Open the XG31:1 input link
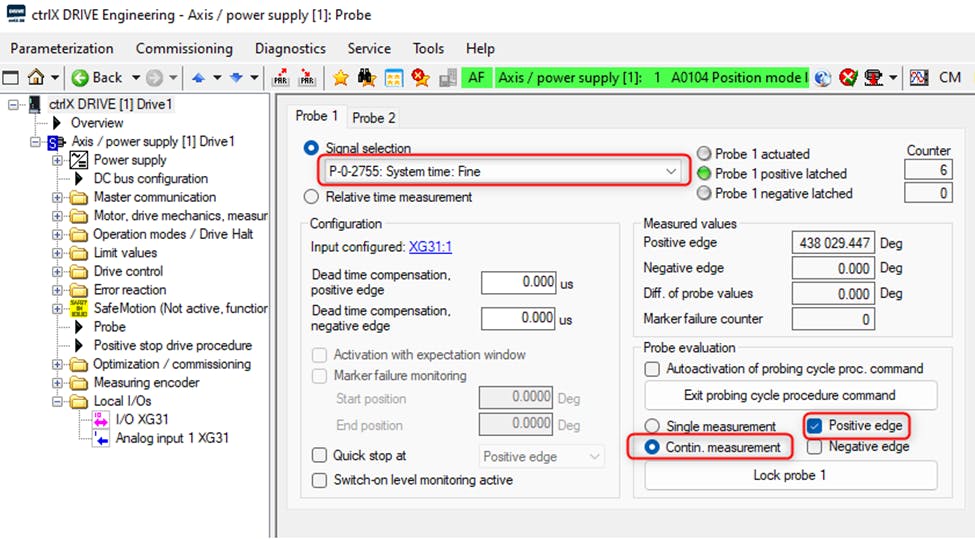This screenshot has width=975, height=539. 430,247
